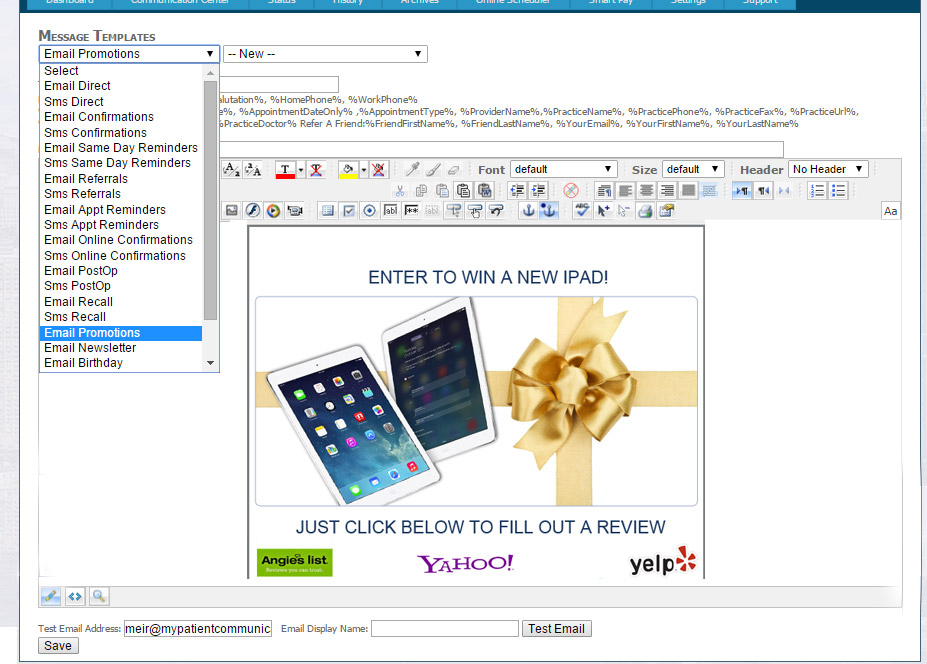
Task: Toggle align right
Action: (667, 190)
